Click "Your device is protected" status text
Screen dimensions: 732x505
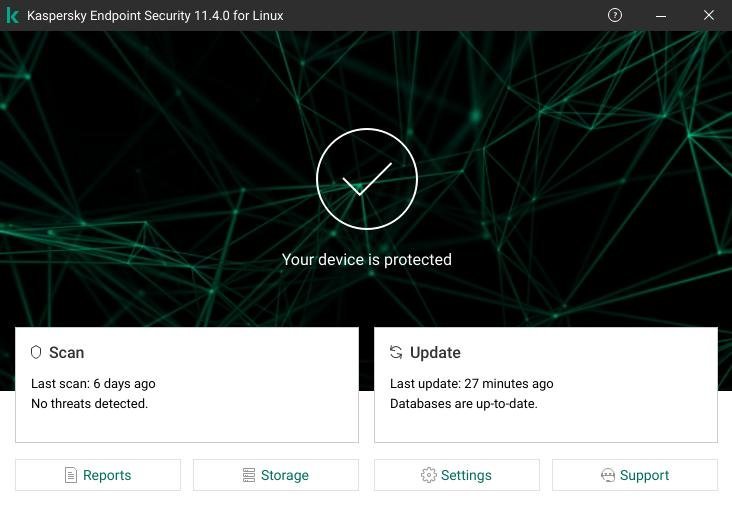(367, 259)
